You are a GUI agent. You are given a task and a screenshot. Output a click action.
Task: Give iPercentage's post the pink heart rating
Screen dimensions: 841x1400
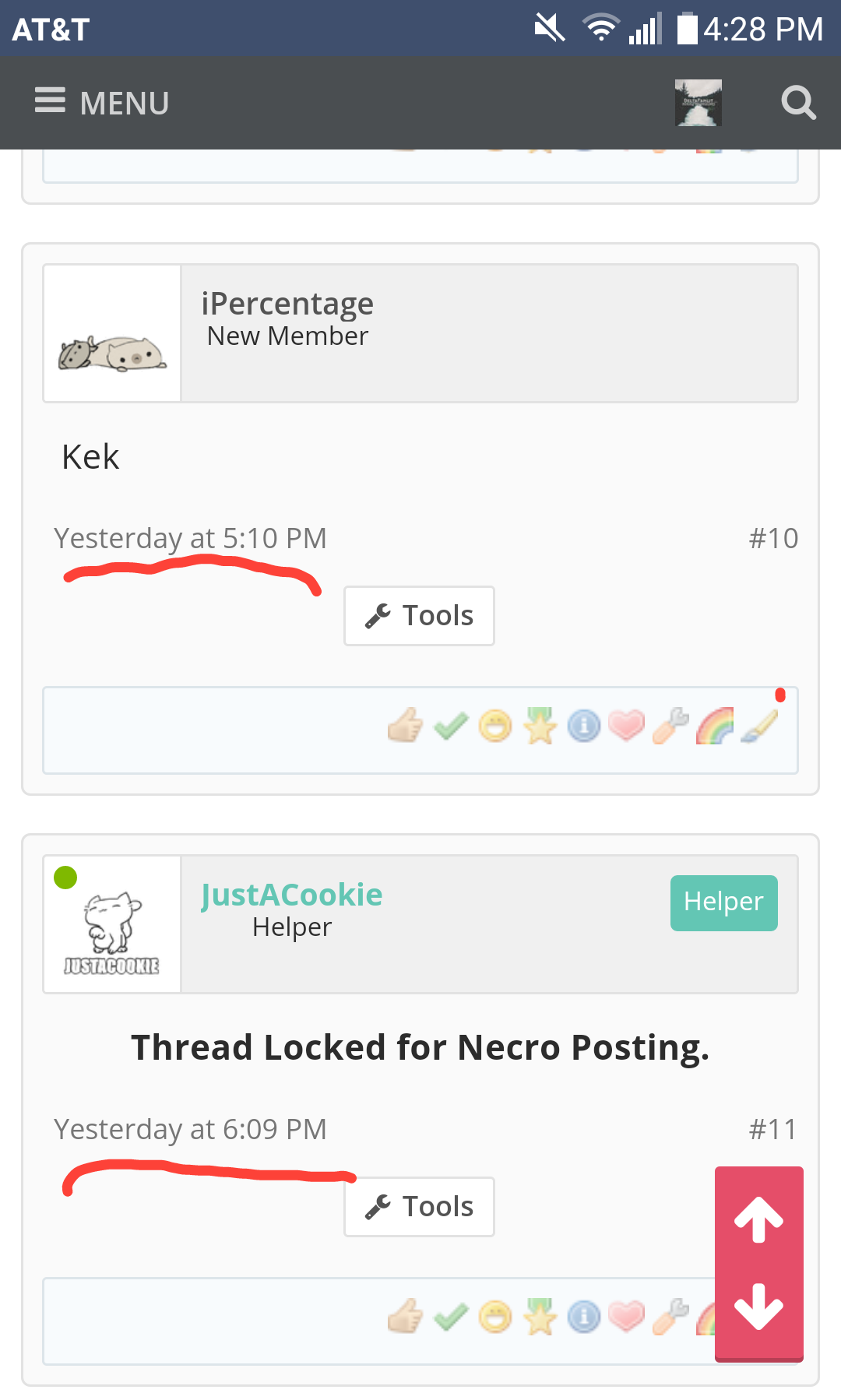pos(627,726)
